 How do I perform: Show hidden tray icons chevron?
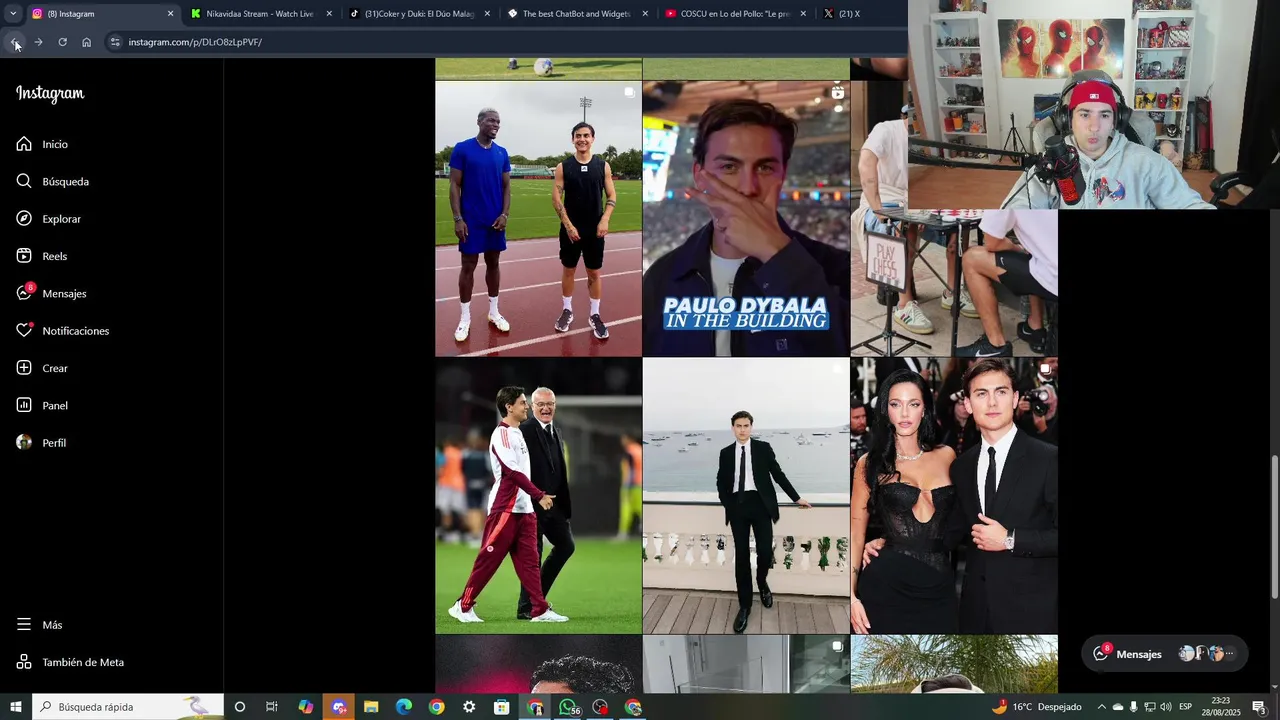point(1102,707)
